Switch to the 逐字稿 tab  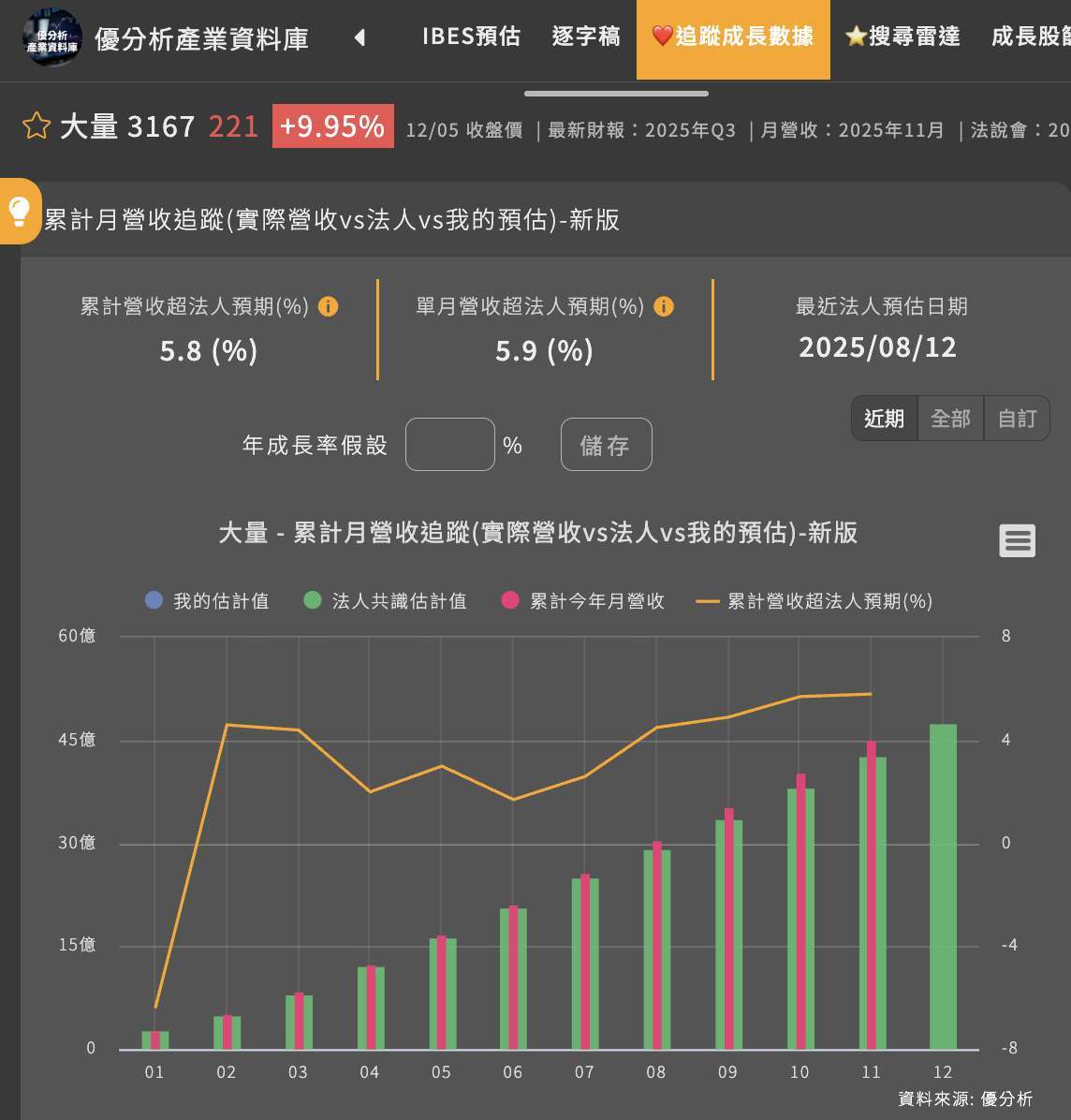(586, 37)
